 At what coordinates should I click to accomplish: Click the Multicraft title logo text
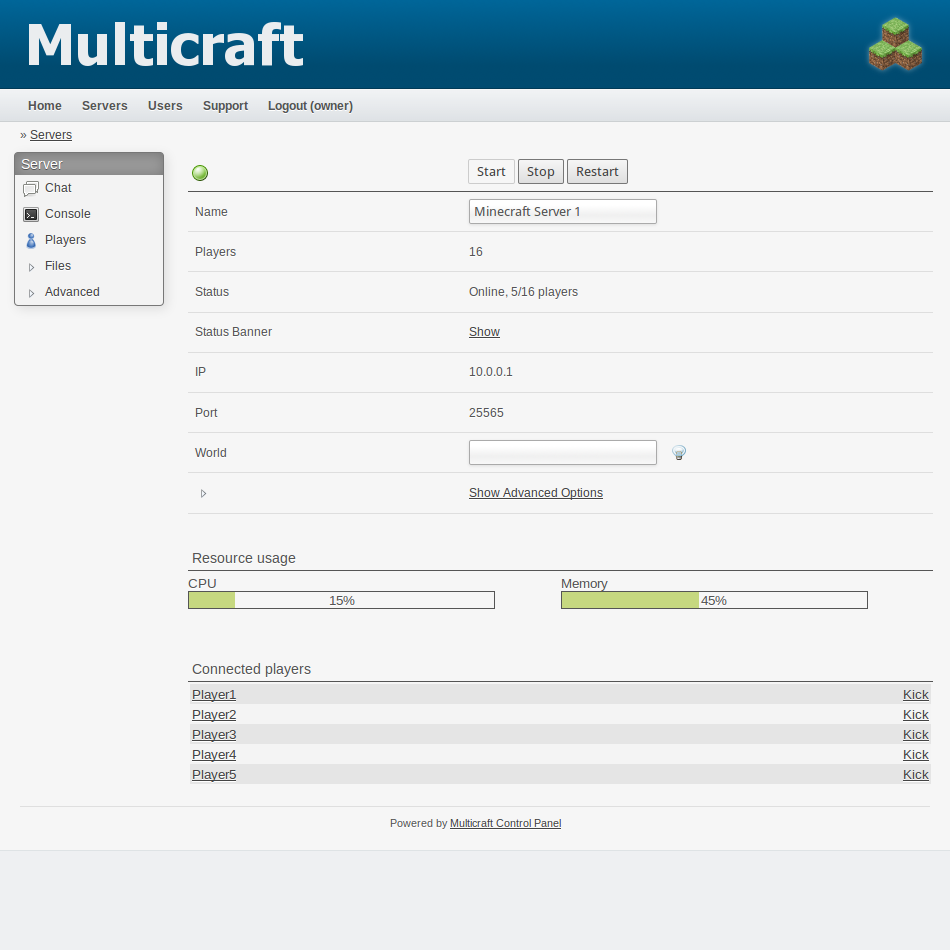click(165, 45)
